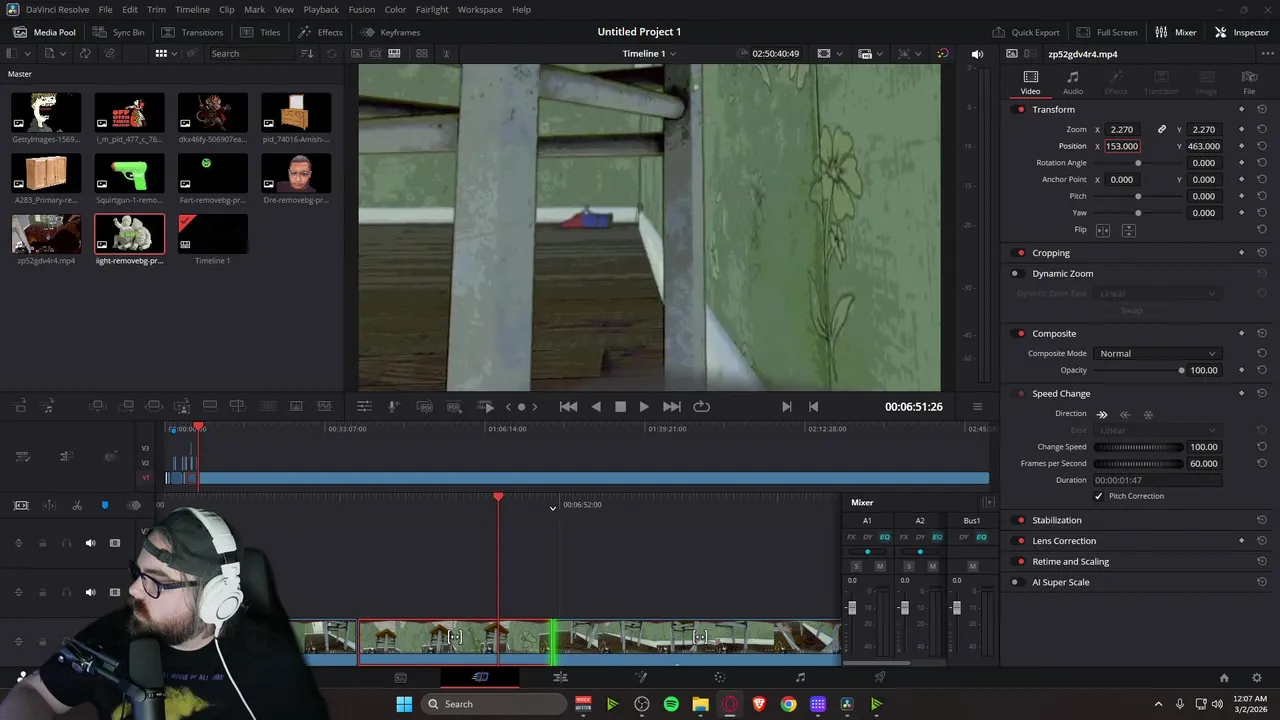
Task: Open the Effects library
Action: (320, 32)
